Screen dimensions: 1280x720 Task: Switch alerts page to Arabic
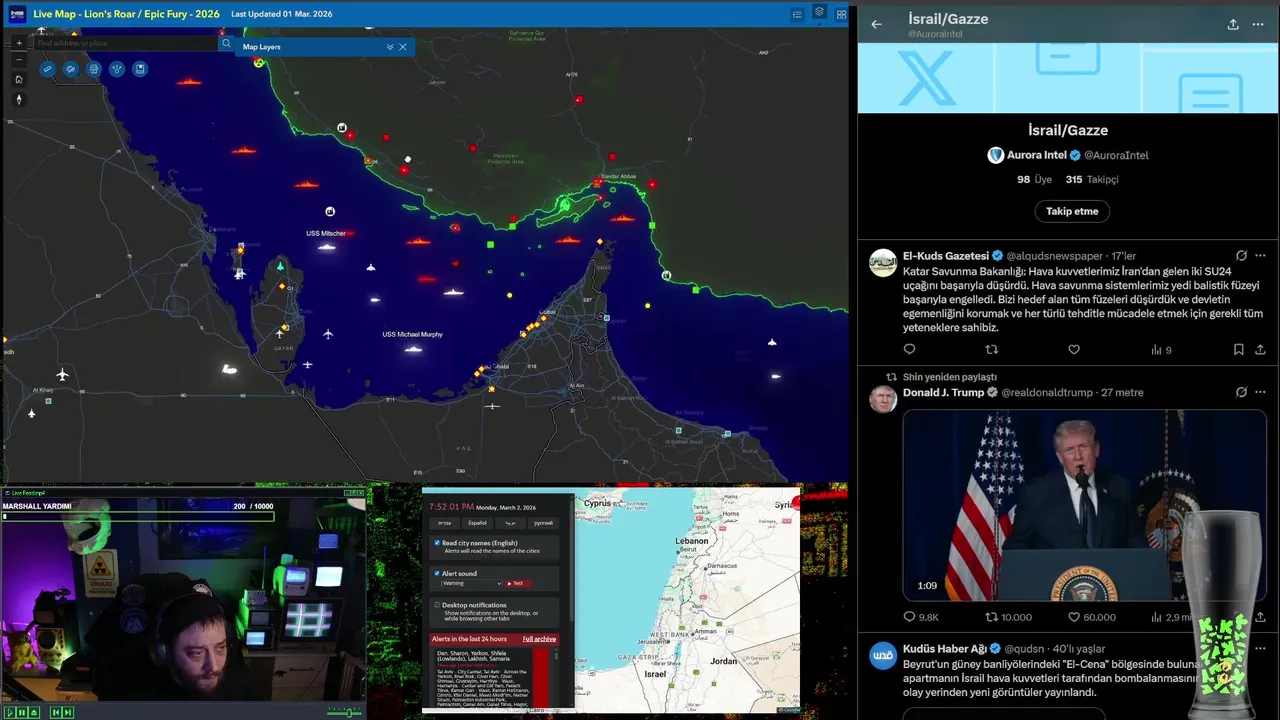pyautogui.click(x=510, y=523)
